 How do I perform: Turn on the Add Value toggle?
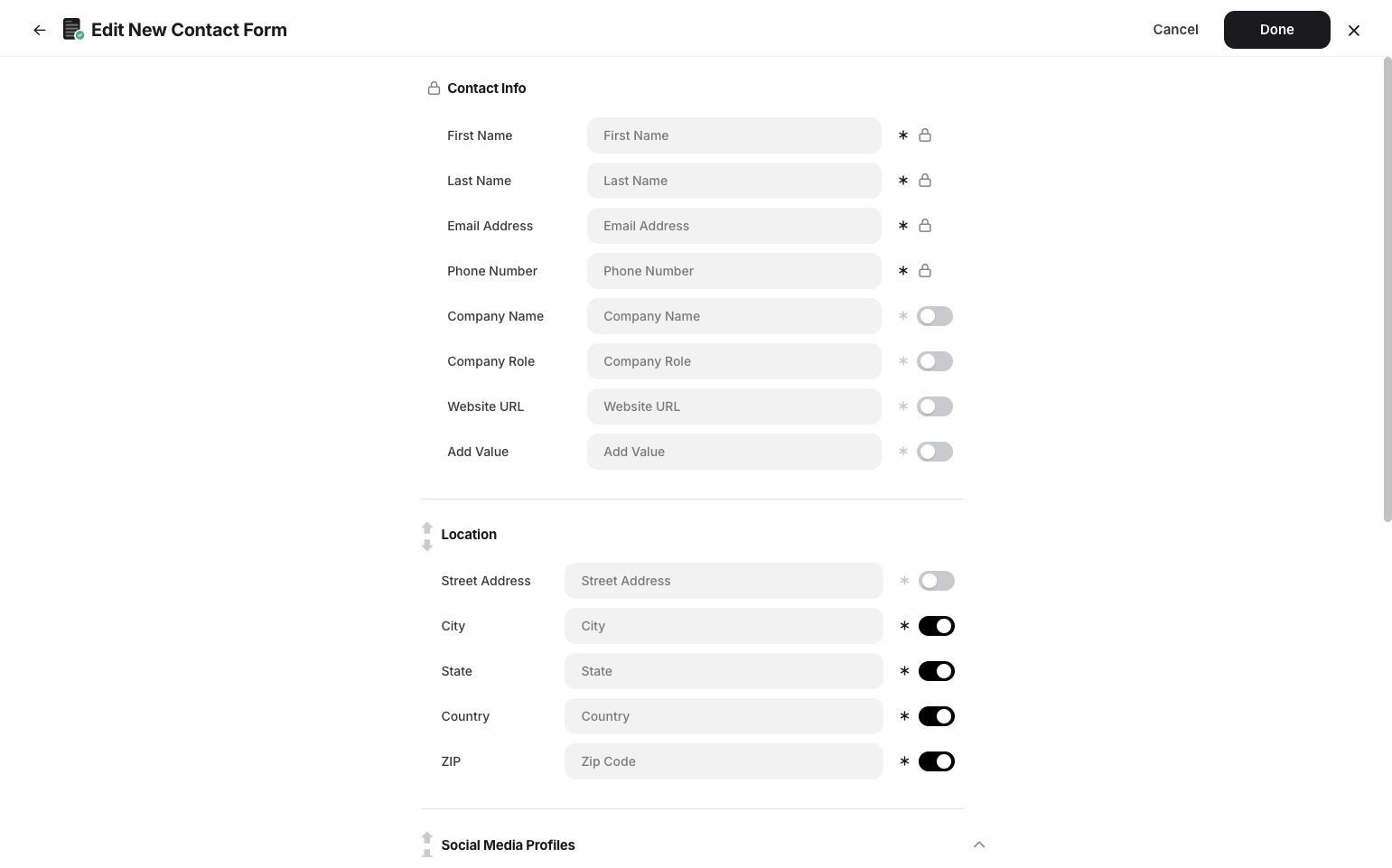pos(935,452)
